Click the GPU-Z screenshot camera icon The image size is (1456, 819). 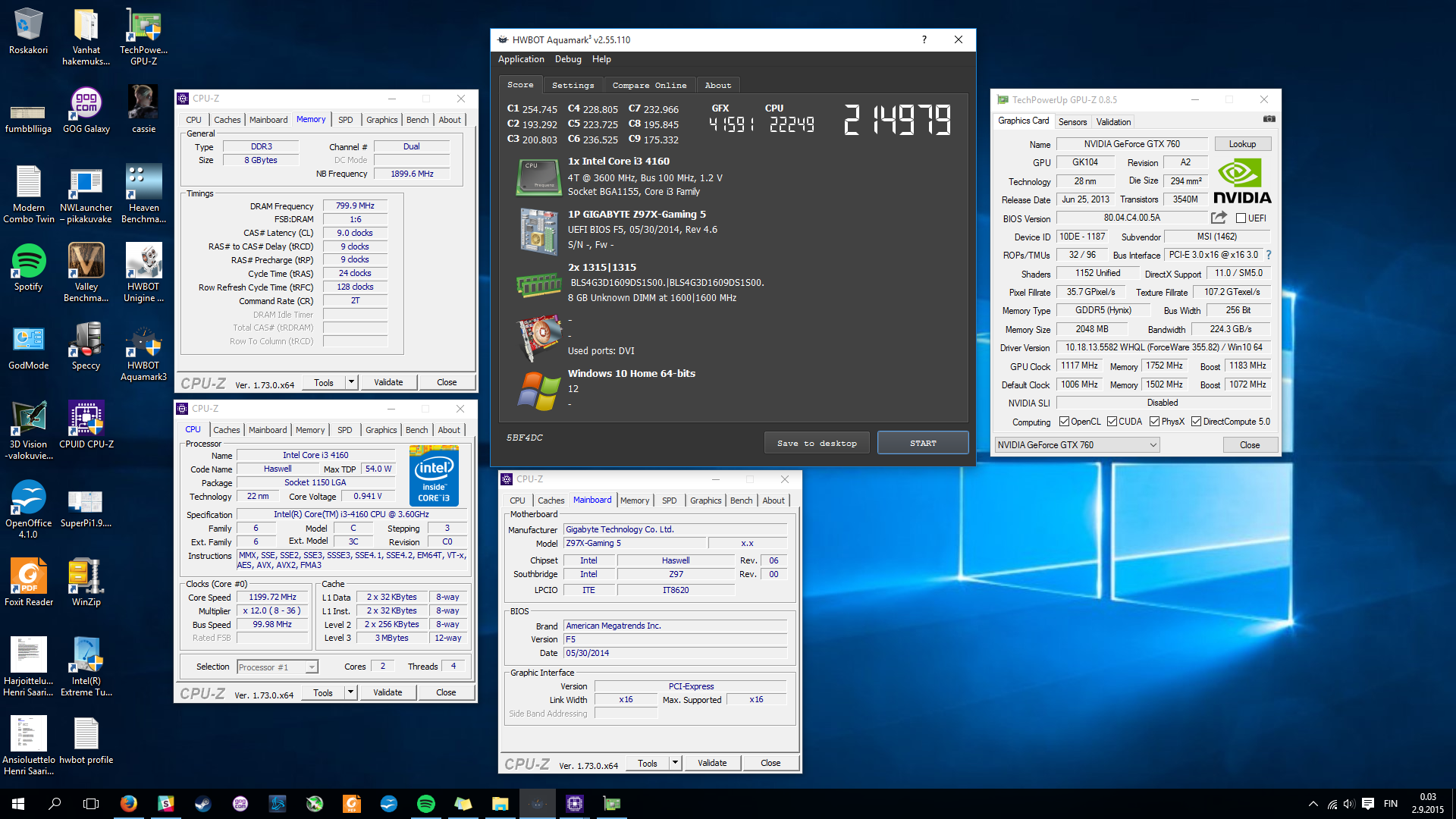pyautogui.click(x=1269, y=119)
